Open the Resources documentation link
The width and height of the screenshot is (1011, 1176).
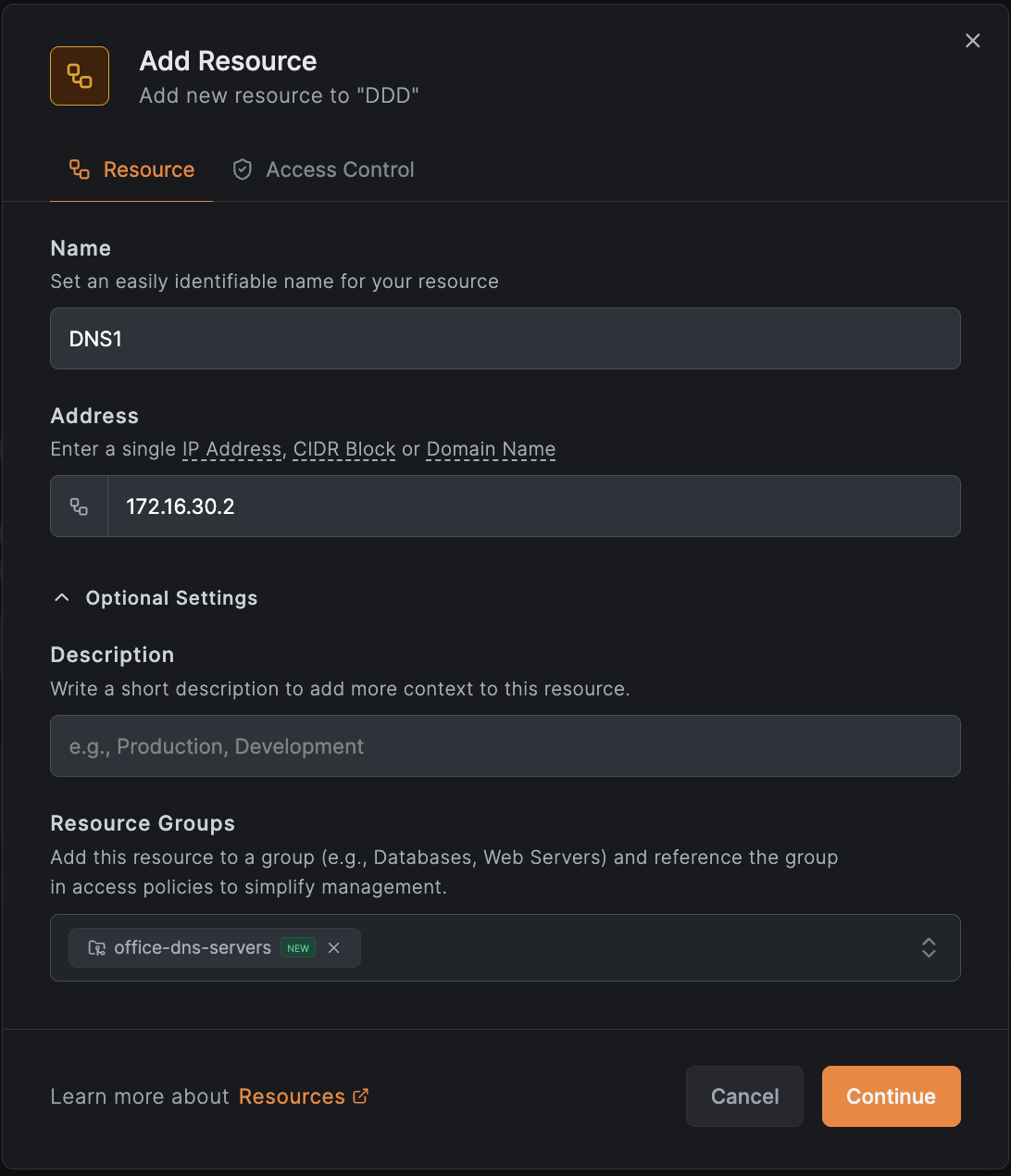click(292, 1096)
